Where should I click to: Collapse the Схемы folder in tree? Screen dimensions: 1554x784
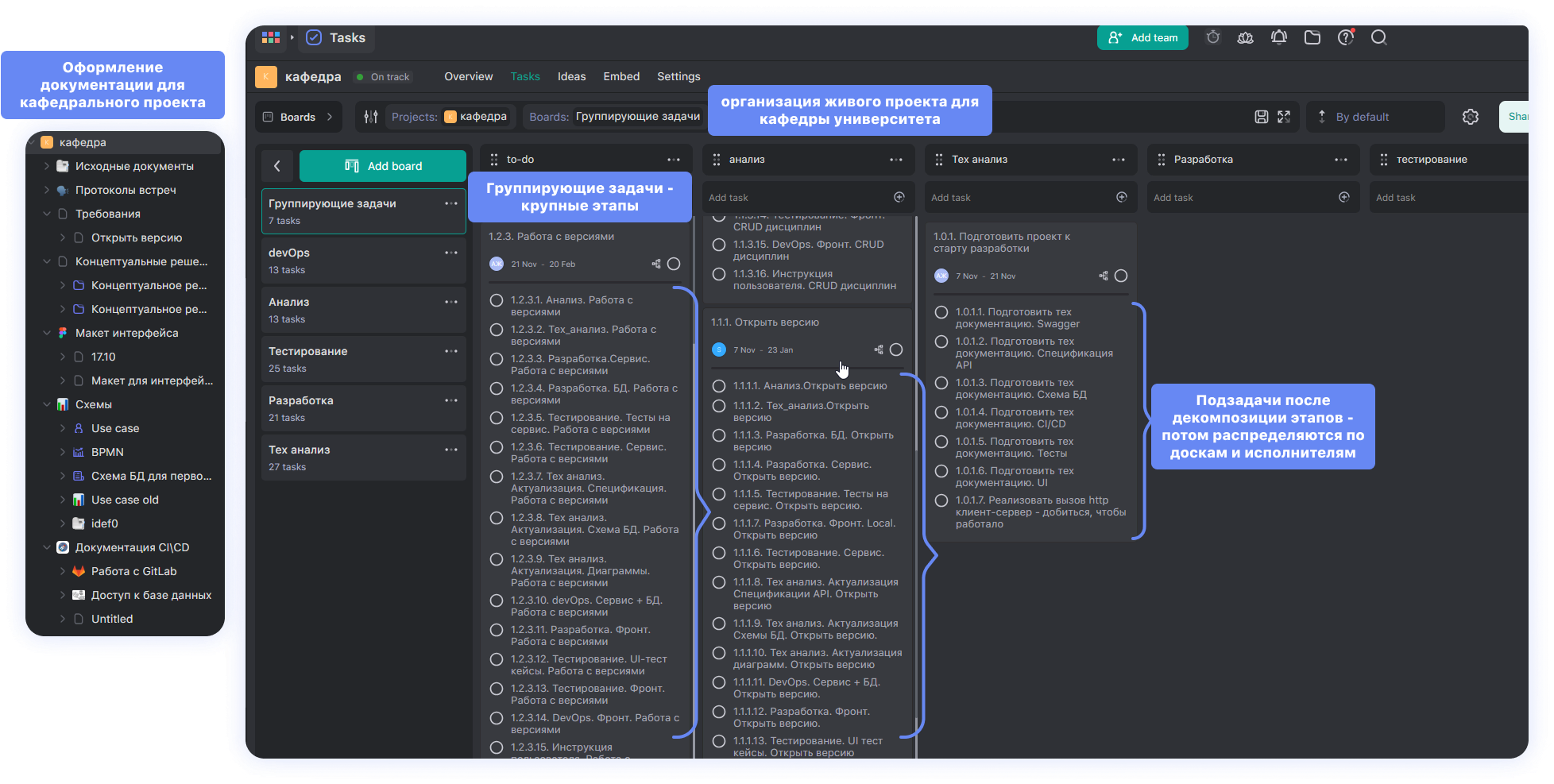tap(46, 404)
